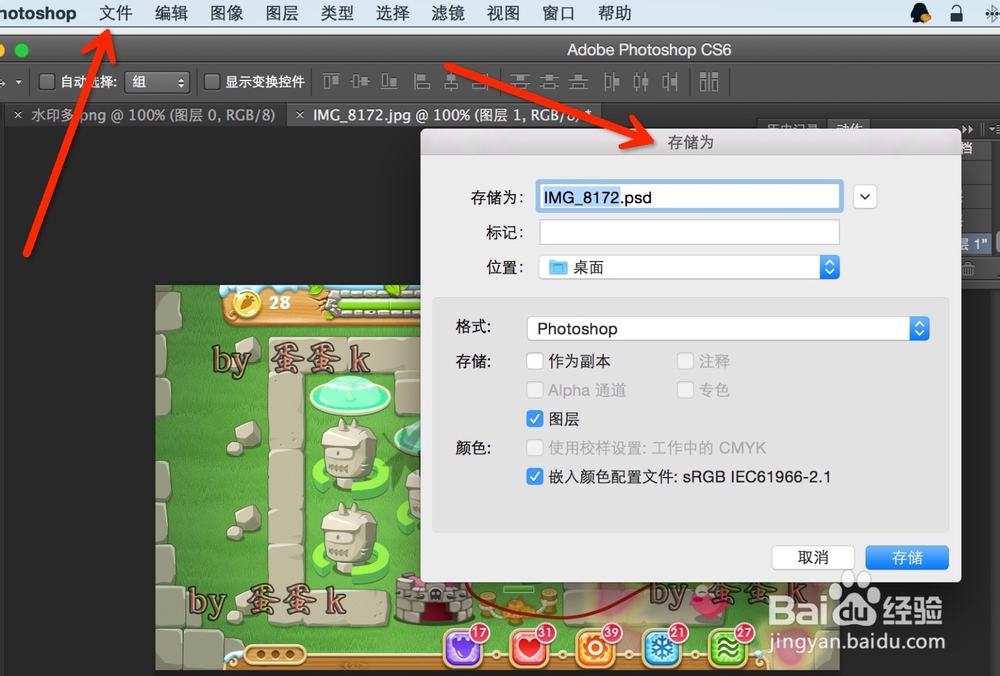Enable the 显示变换控件 checkbox
This screenshot has width=1000, height=676.
[212, 82]
